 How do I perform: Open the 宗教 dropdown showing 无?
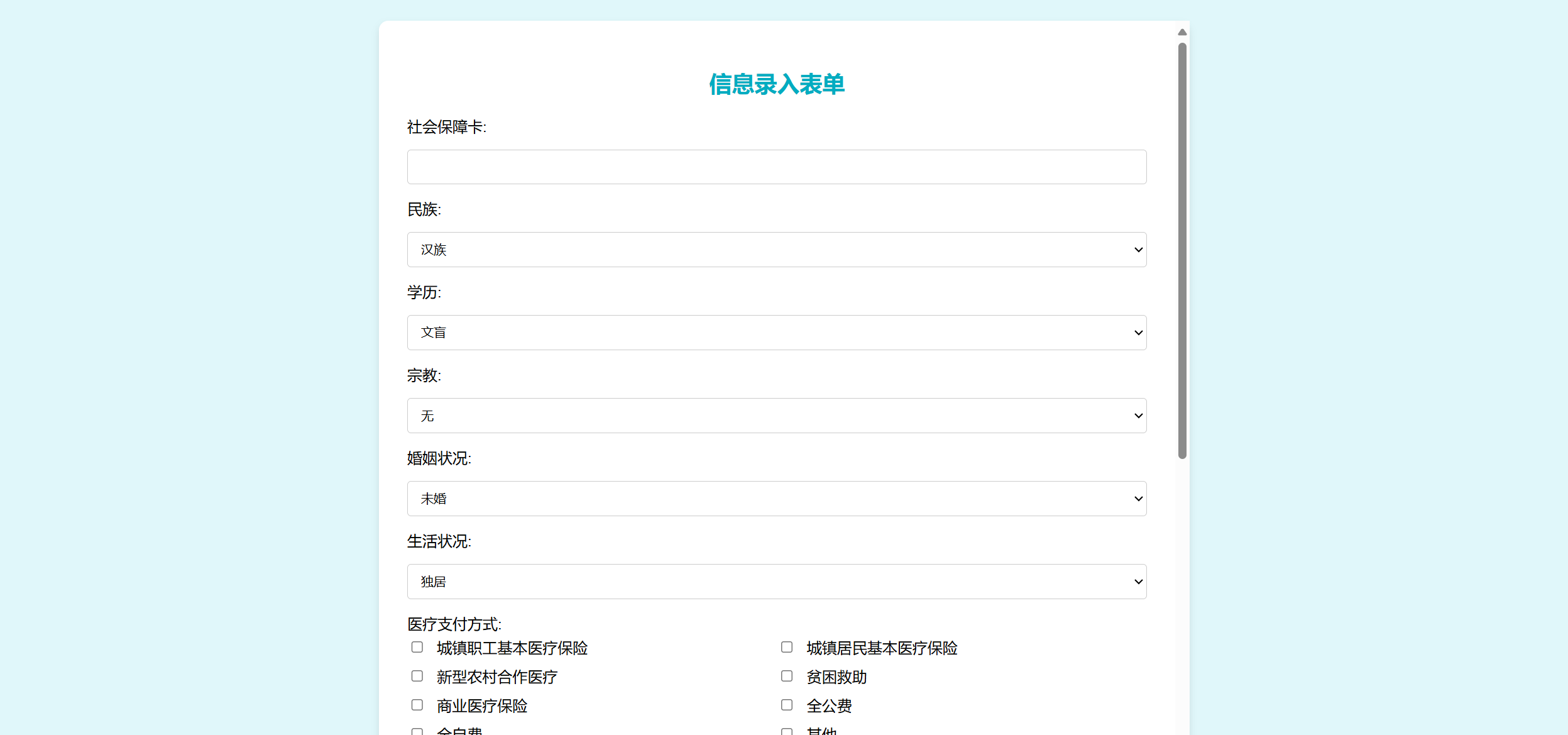click(x=776, y=416)
